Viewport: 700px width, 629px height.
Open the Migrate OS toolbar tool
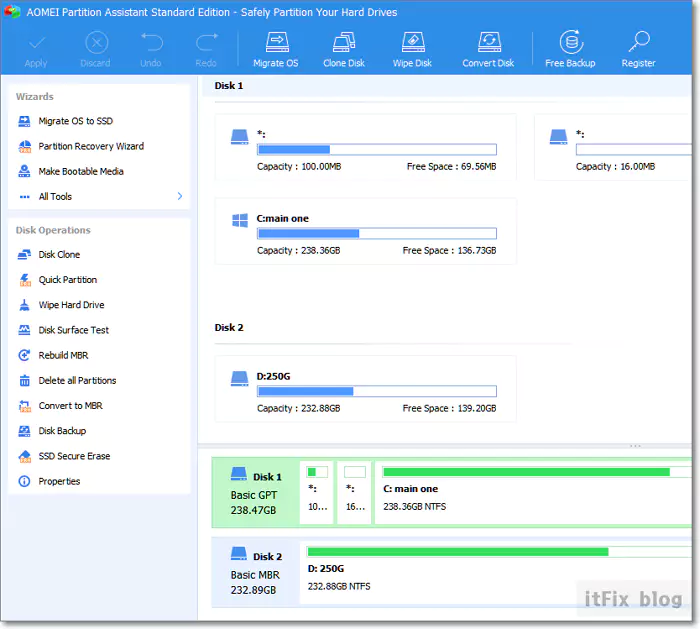(x=276, y=50)
